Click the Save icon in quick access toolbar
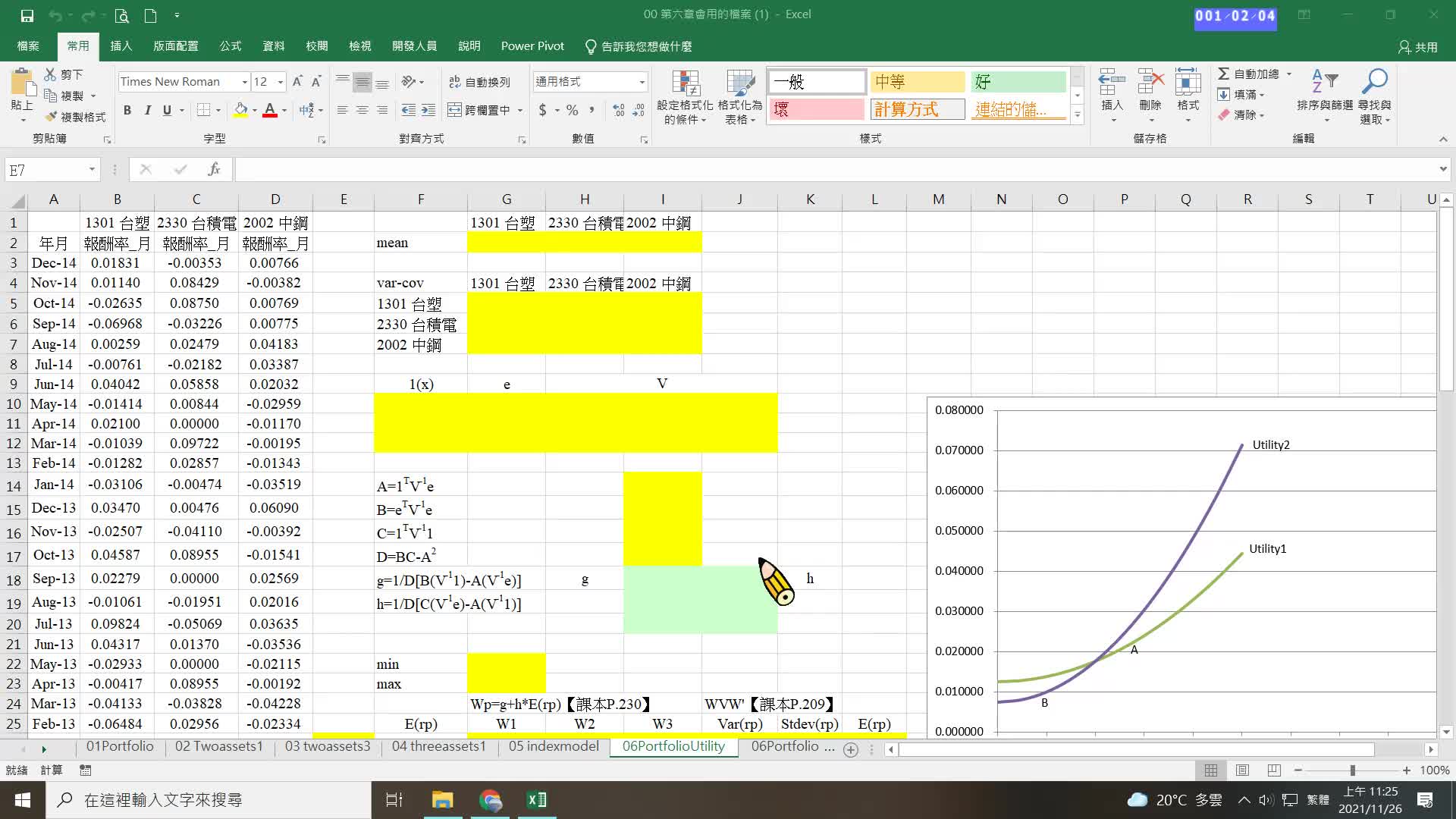The image size is (1456, 819). coord(27,15)
